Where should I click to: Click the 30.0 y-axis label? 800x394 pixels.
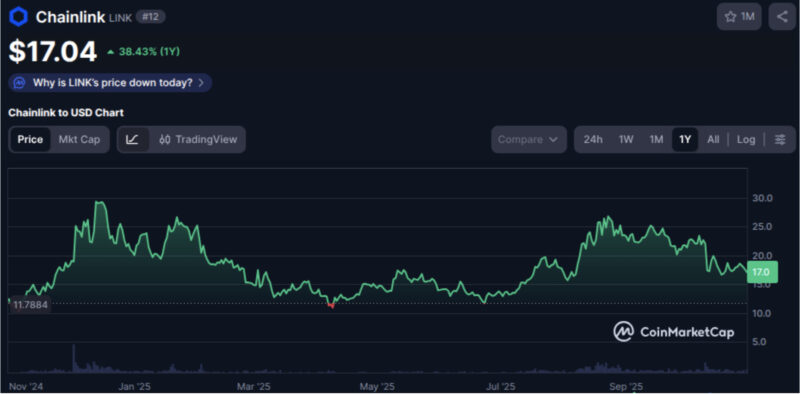coord(763,198)
